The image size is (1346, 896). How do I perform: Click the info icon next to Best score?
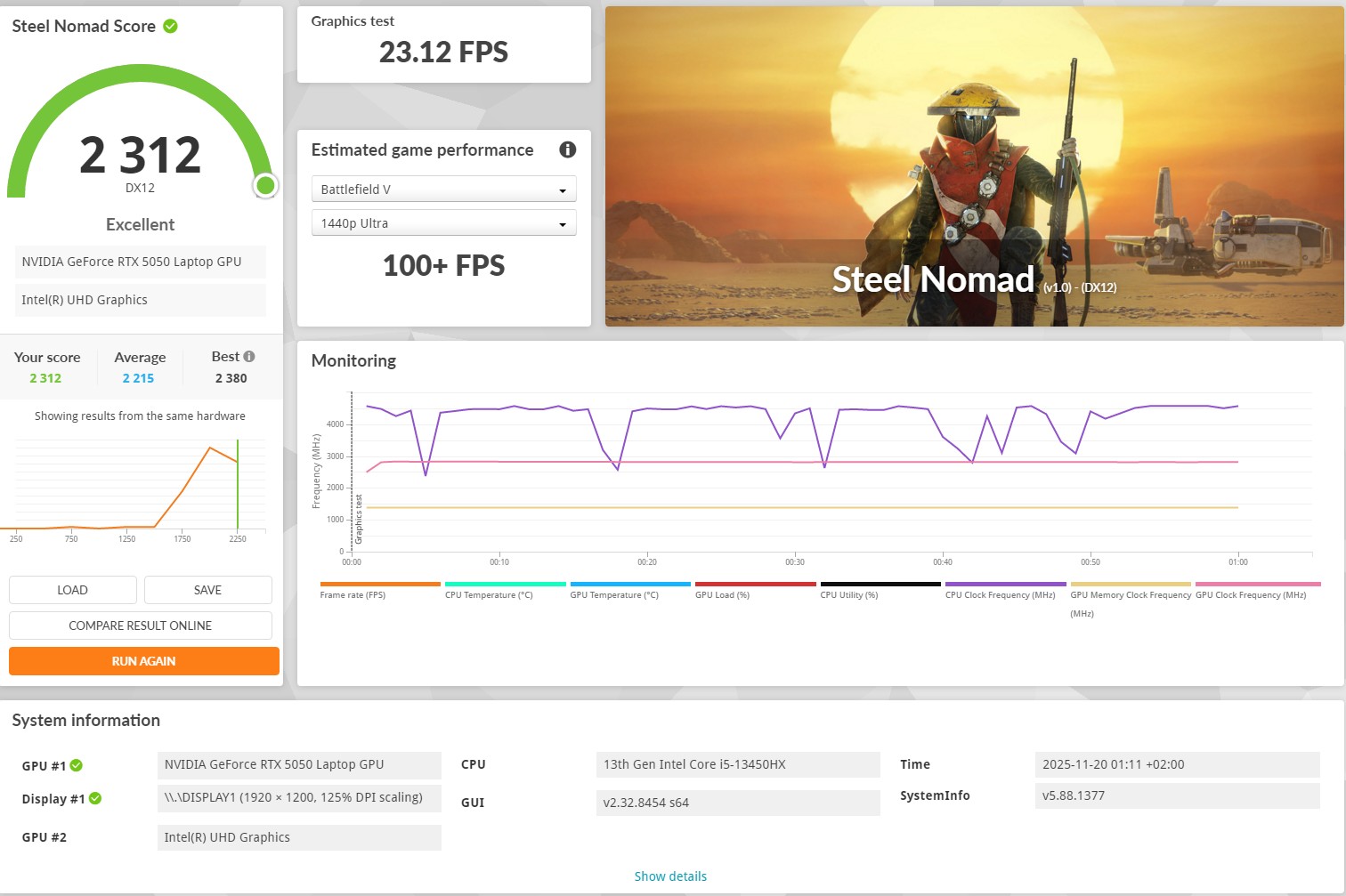(249, 357)
